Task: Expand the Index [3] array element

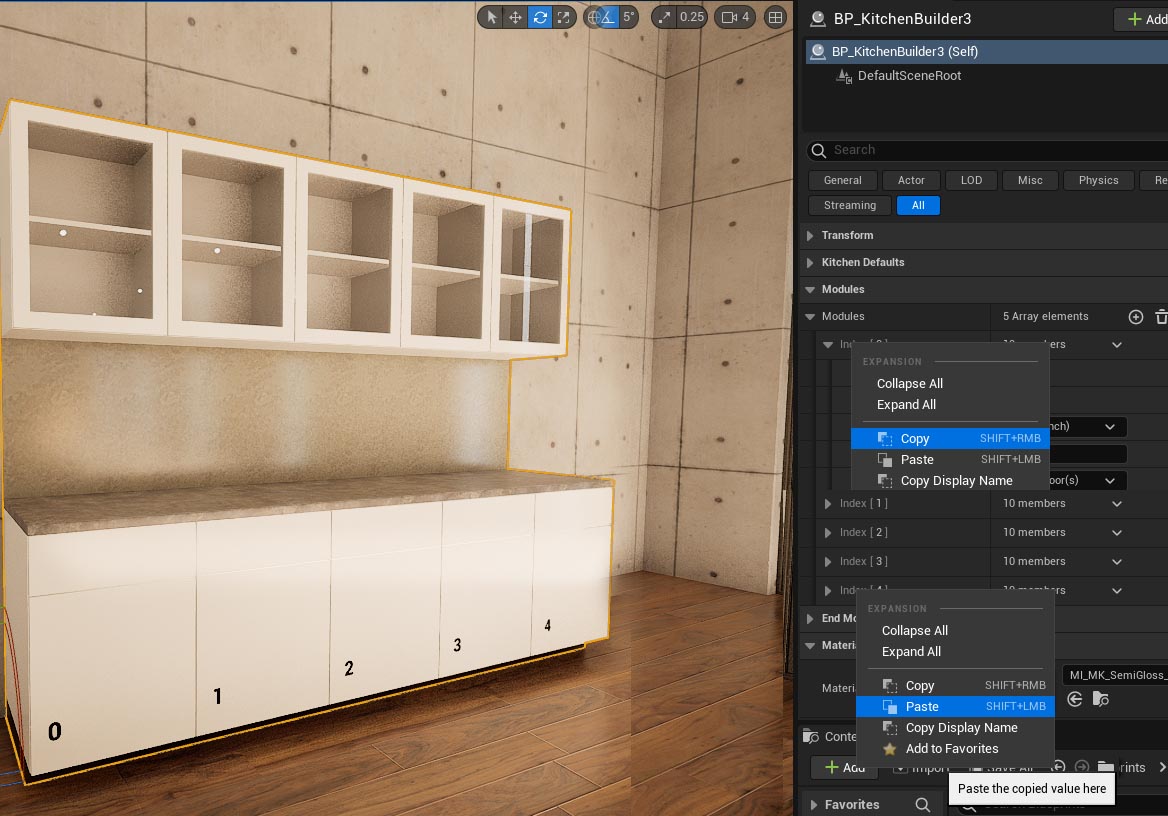Action: click(x=828, y=562)
